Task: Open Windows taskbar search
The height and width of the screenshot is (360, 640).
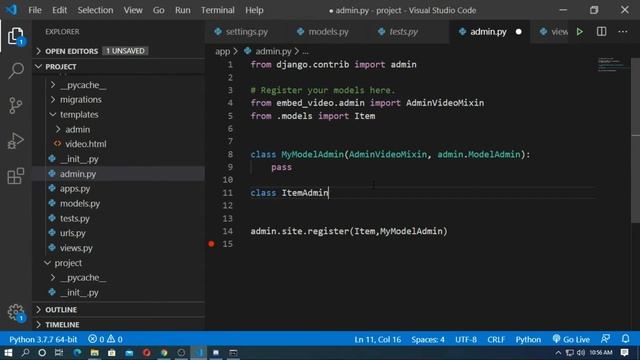Action: [x=25, y=353]
